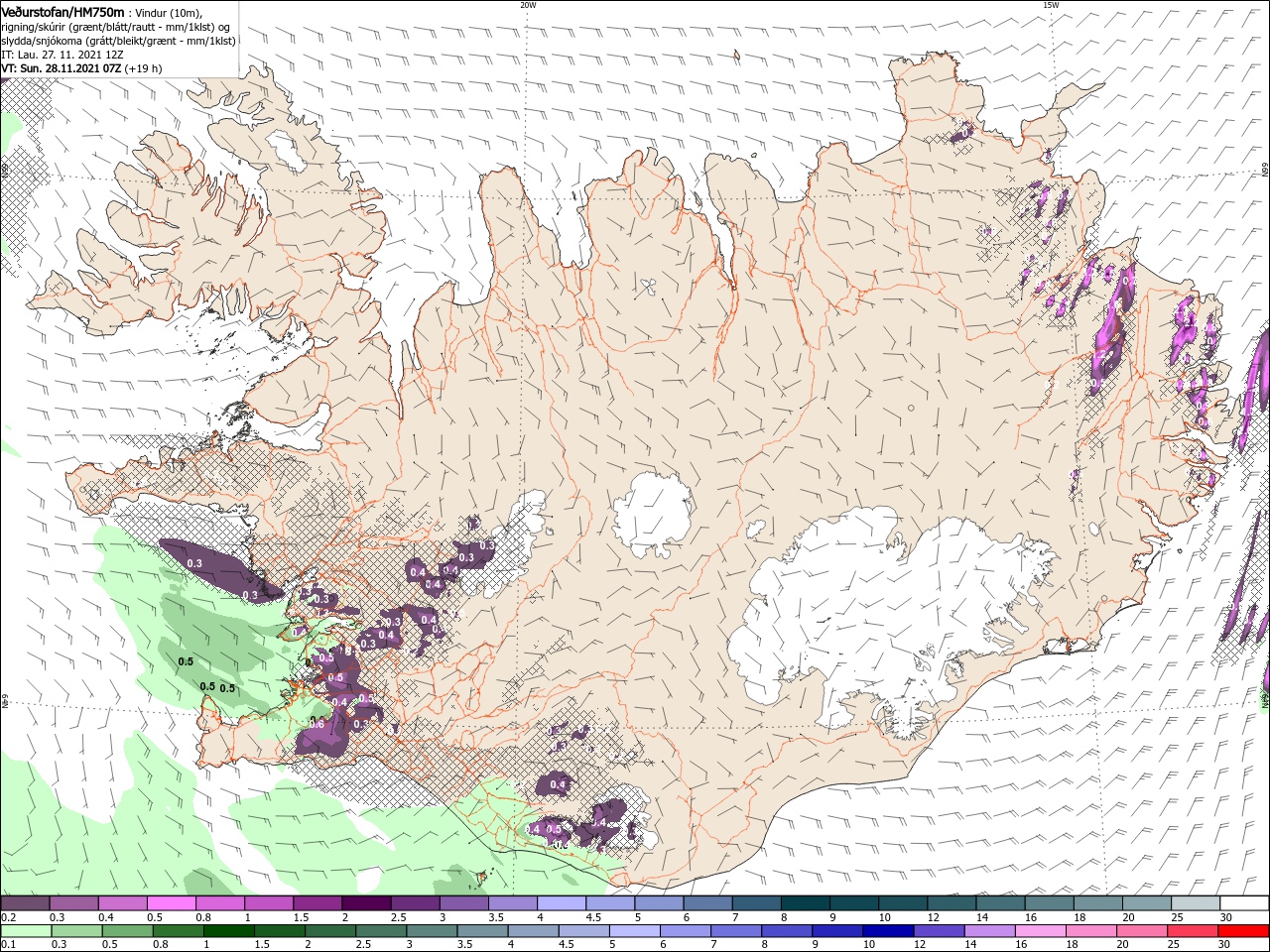Pick the medium green 0.5–0.8 rain swatch
Viewport: 1270px width, 952px height.
(127, 930)
